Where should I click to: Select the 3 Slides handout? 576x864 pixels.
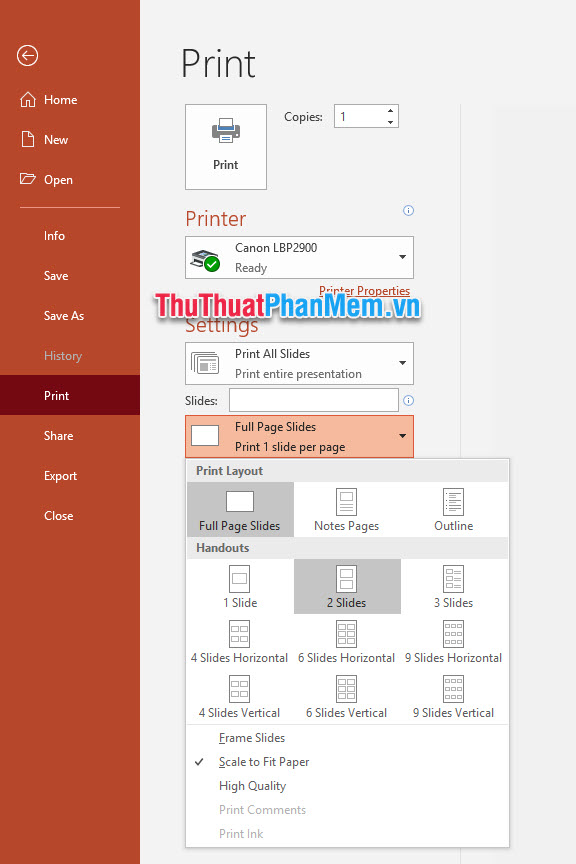pos(454,587)
